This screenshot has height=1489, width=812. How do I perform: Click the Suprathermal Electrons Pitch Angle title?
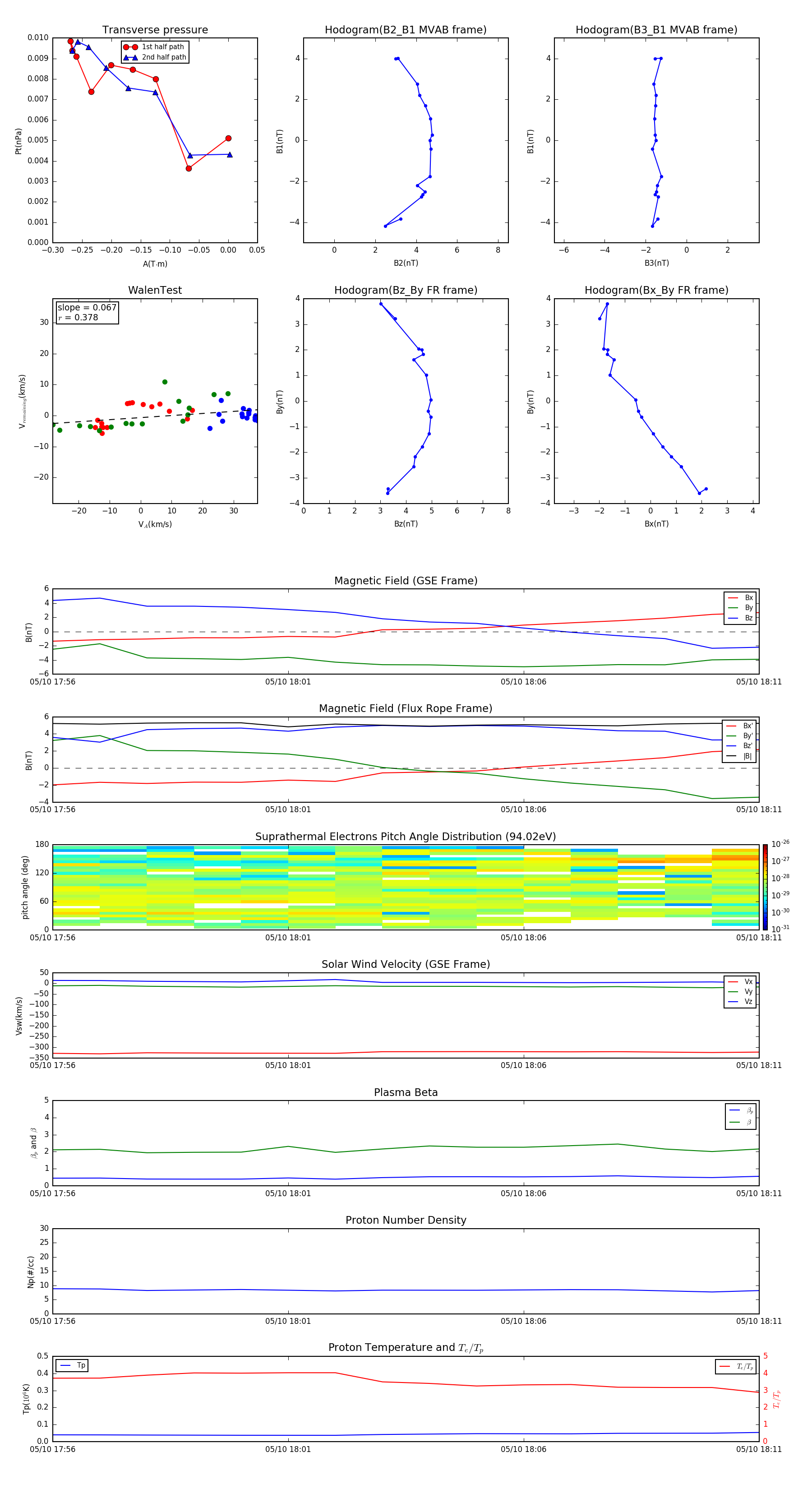406,837
